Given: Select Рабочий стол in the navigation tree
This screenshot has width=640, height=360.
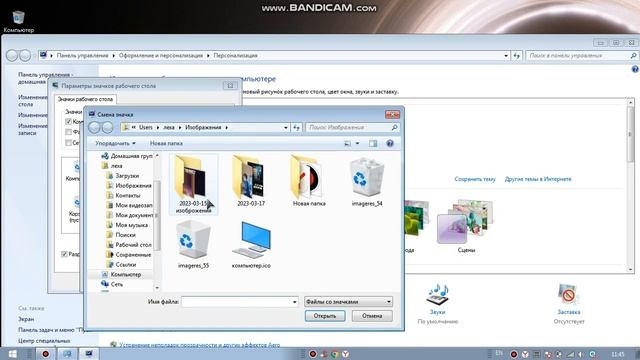Looking at the screenshot, I should point(133,245).
